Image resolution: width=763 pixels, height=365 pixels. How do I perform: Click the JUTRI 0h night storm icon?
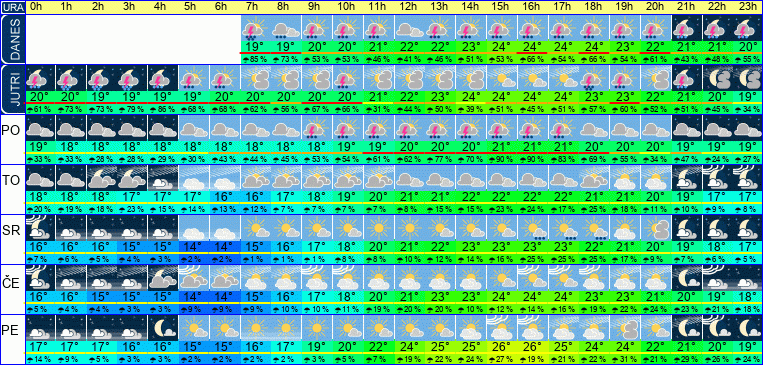coord(40,78)
